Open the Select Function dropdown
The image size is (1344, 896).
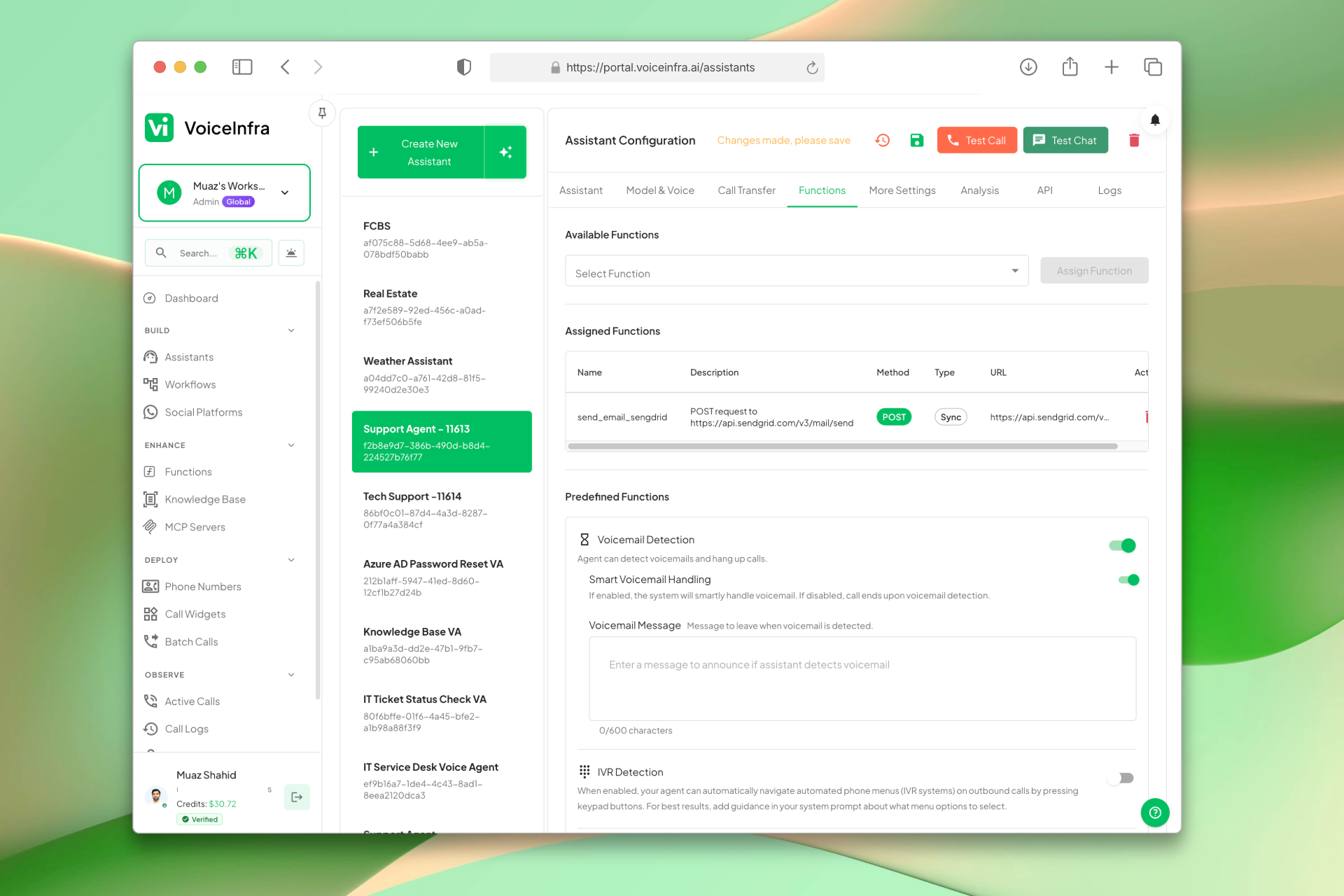797,271
